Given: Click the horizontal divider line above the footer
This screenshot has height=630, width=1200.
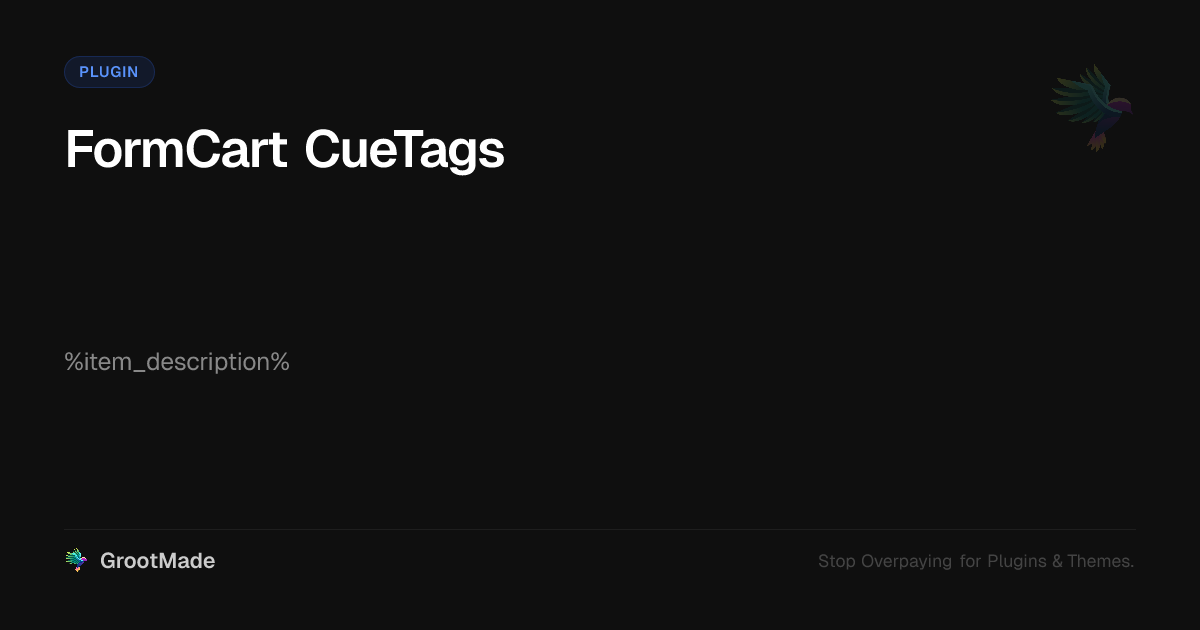Looking at the screenshot, I should [600, 529].
